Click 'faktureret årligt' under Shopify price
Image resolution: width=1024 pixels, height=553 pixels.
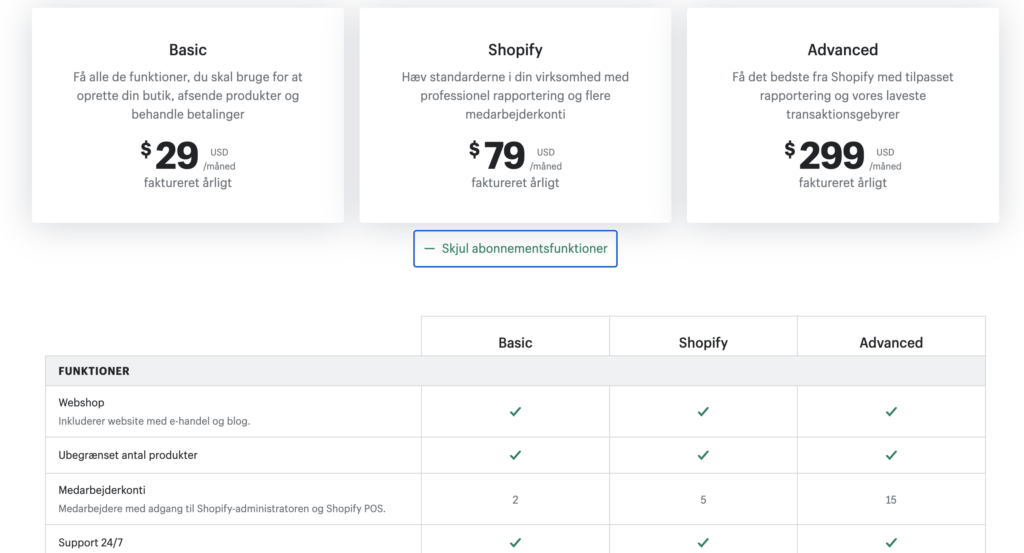coord(515,183)
